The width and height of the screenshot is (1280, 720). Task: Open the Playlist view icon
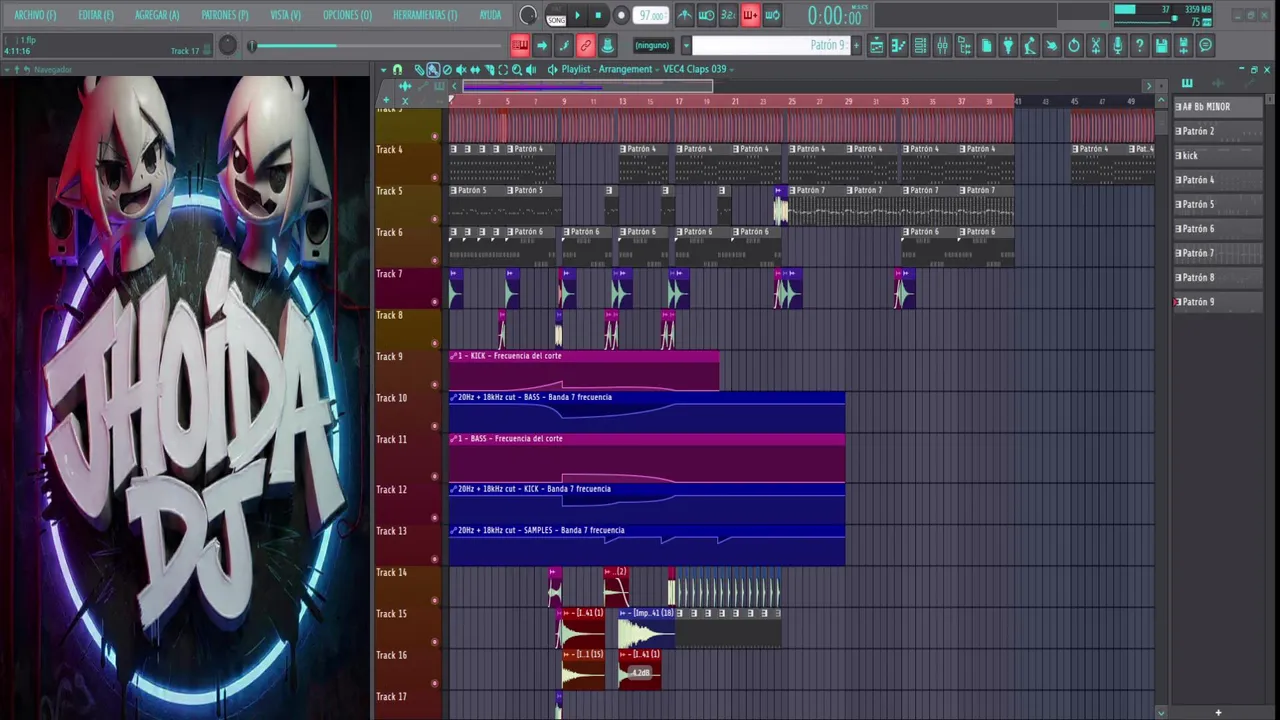(x=877, y=45)
